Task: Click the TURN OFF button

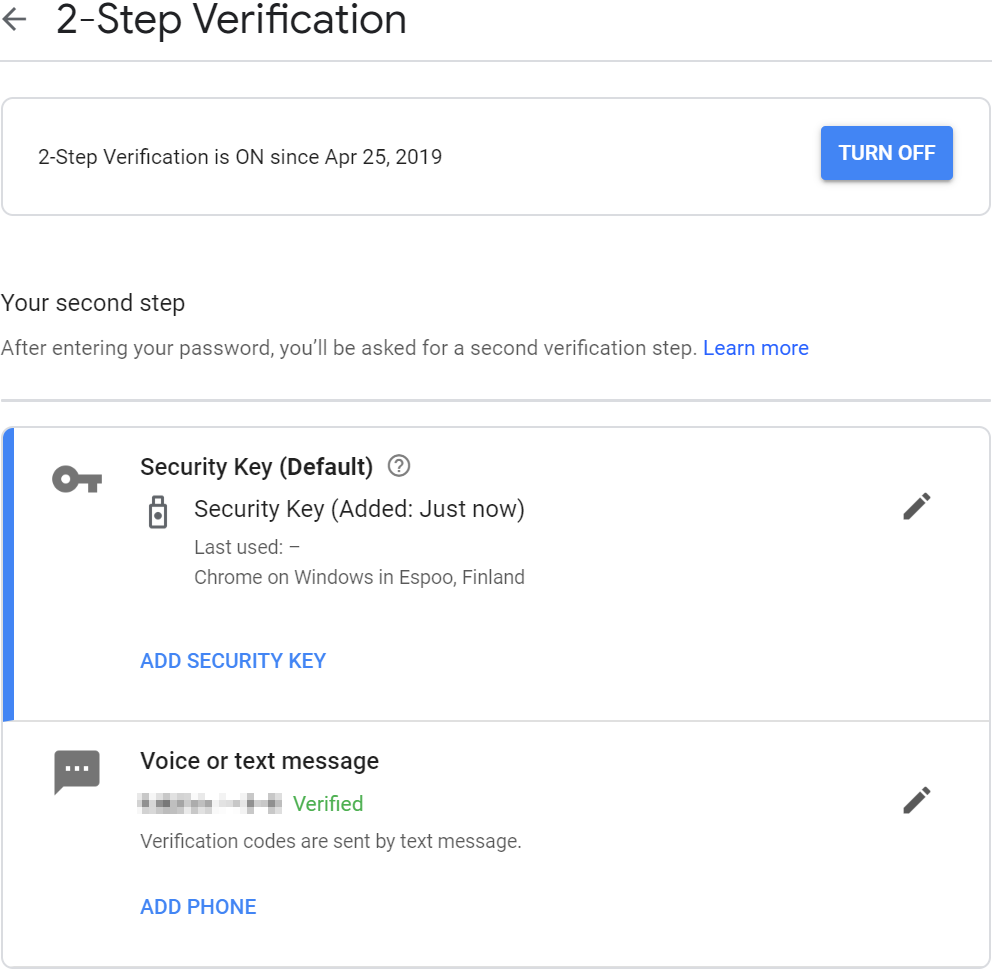Action: [x=886, y=153]
